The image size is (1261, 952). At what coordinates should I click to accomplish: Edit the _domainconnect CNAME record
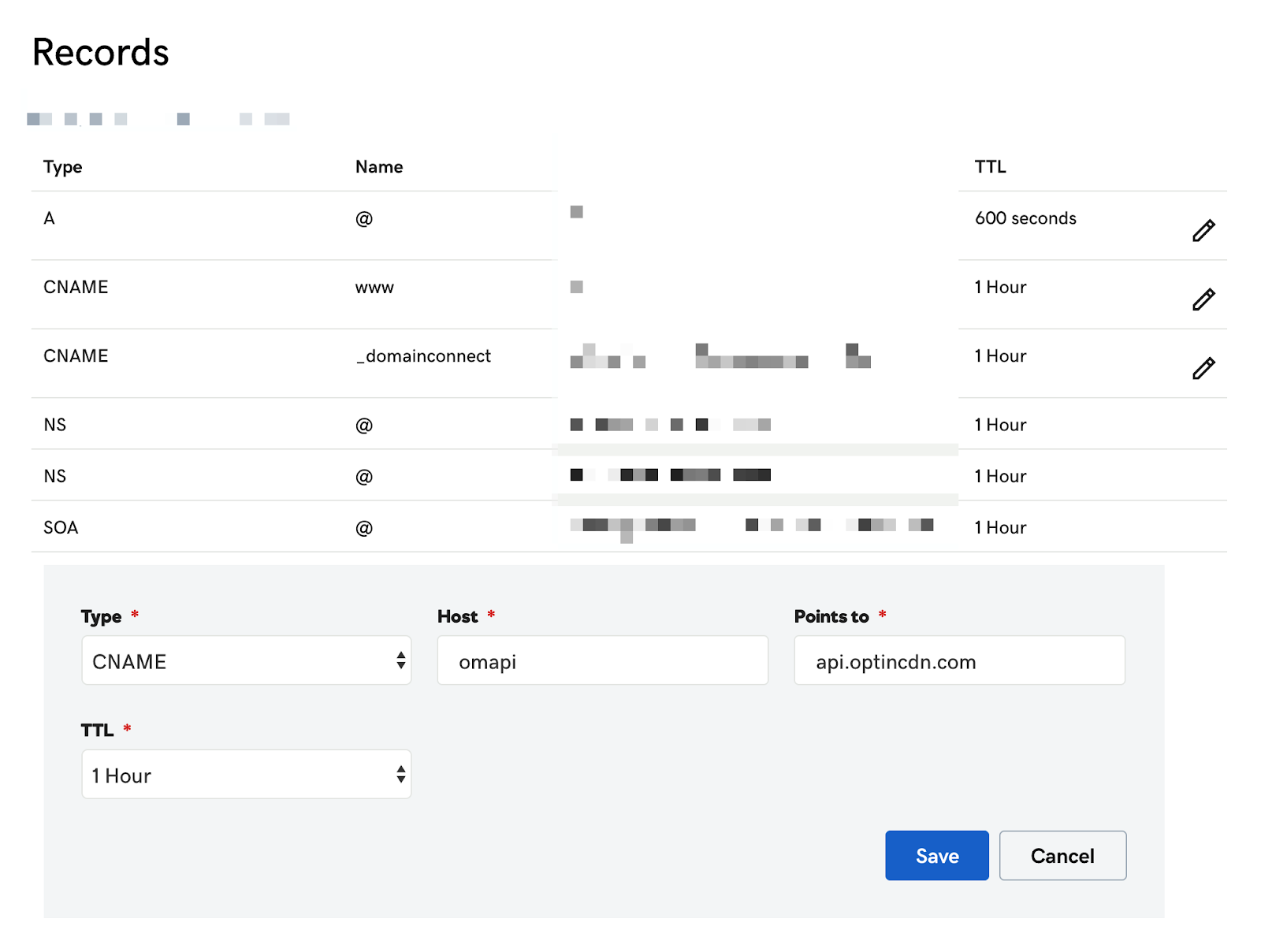1203,368
